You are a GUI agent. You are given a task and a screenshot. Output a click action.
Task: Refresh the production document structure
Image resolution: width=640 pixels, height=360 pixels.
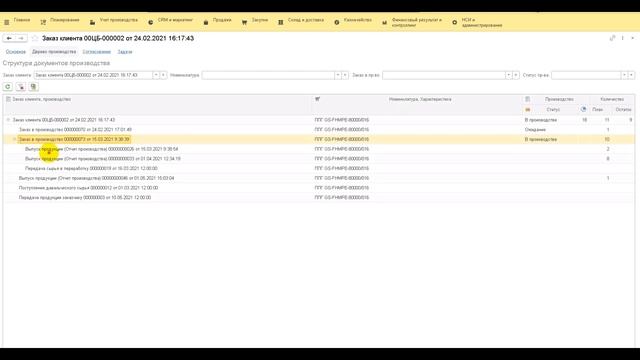[x=8, y=87]
